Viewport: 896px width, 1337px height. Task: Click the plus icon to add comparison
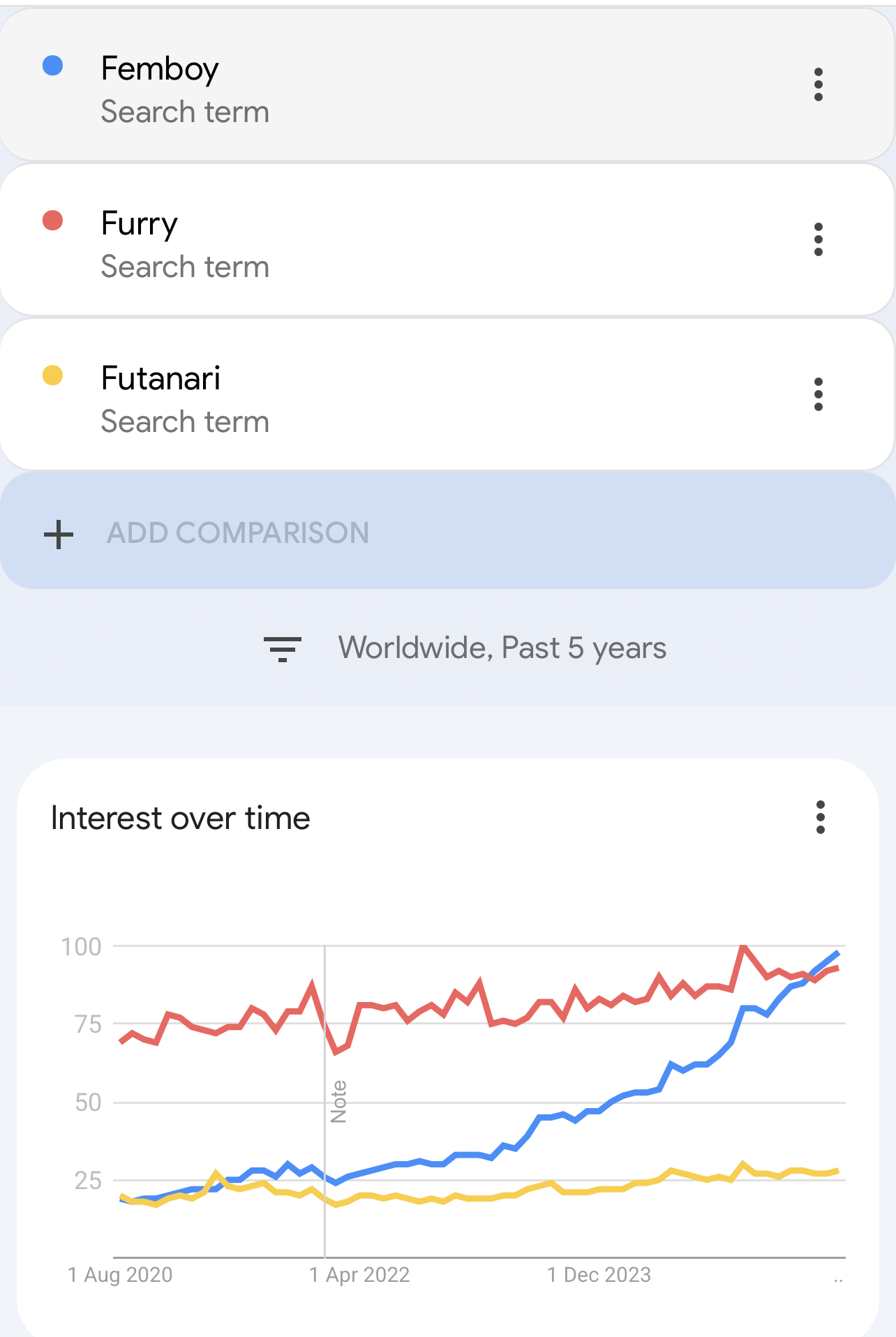(x=59, y=534)
